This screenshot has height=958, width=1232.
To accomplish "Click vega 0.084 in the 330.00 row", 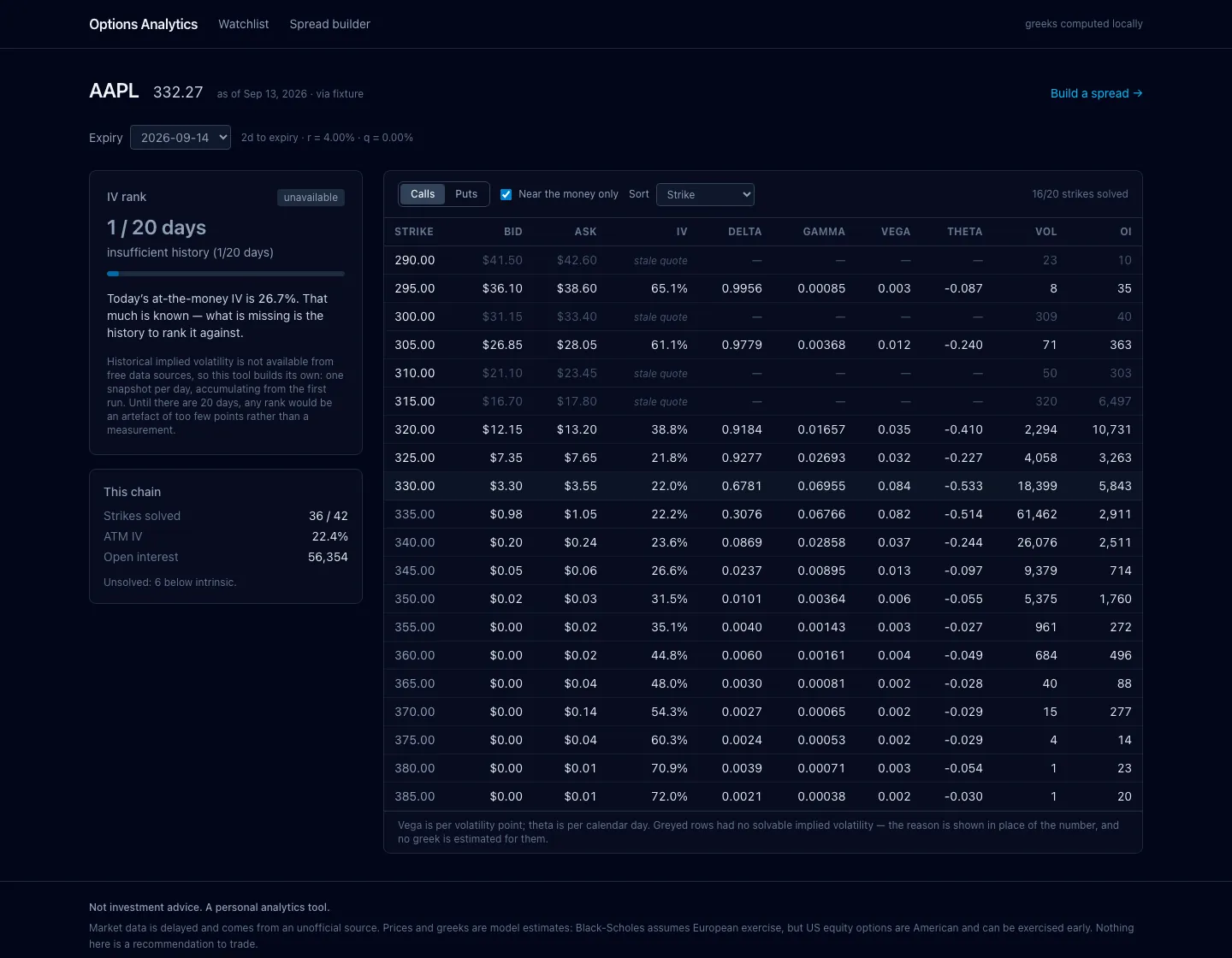I will click(894, 486).
